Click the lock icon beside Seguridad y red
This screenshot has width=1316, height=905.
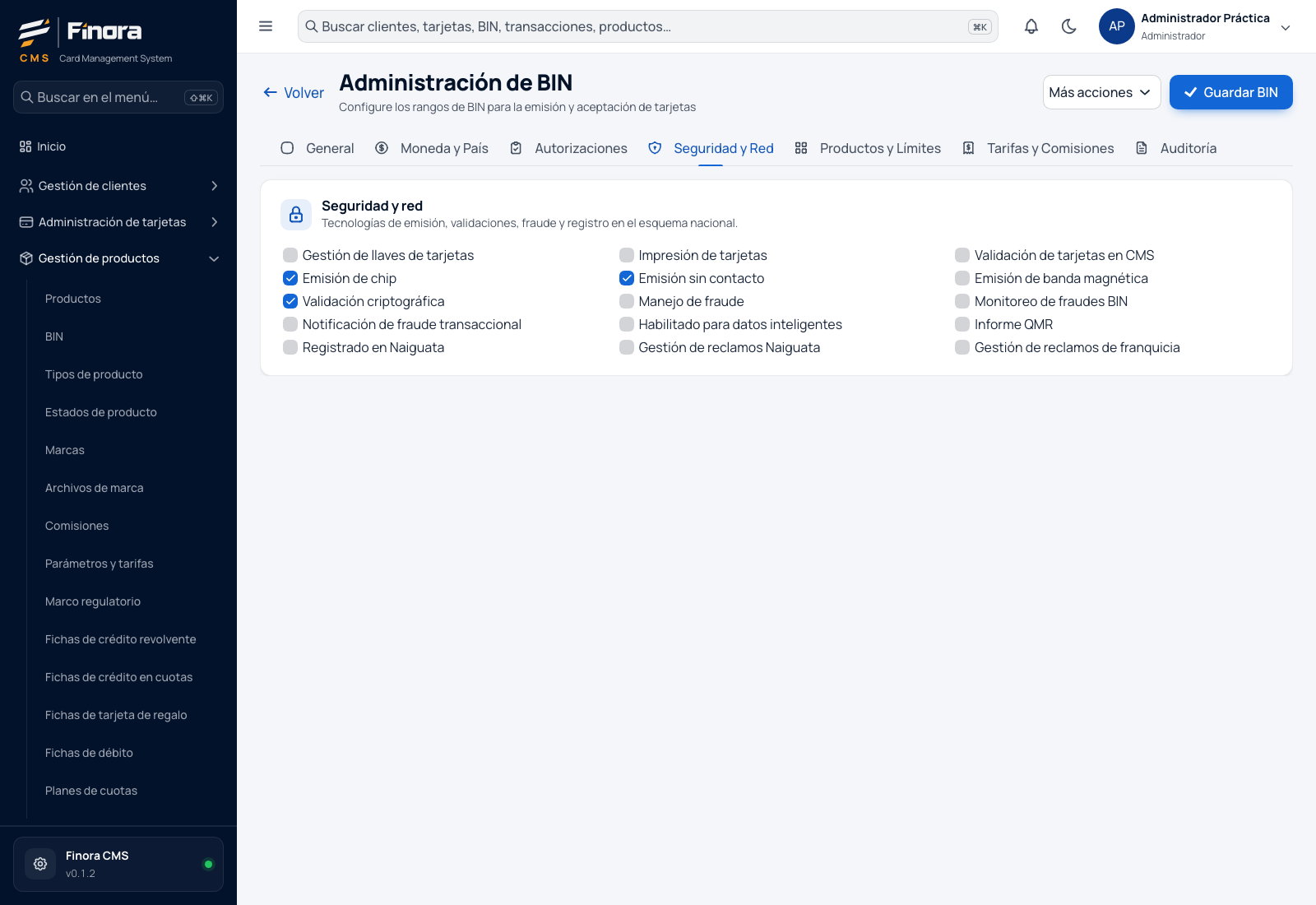(296, 215)
